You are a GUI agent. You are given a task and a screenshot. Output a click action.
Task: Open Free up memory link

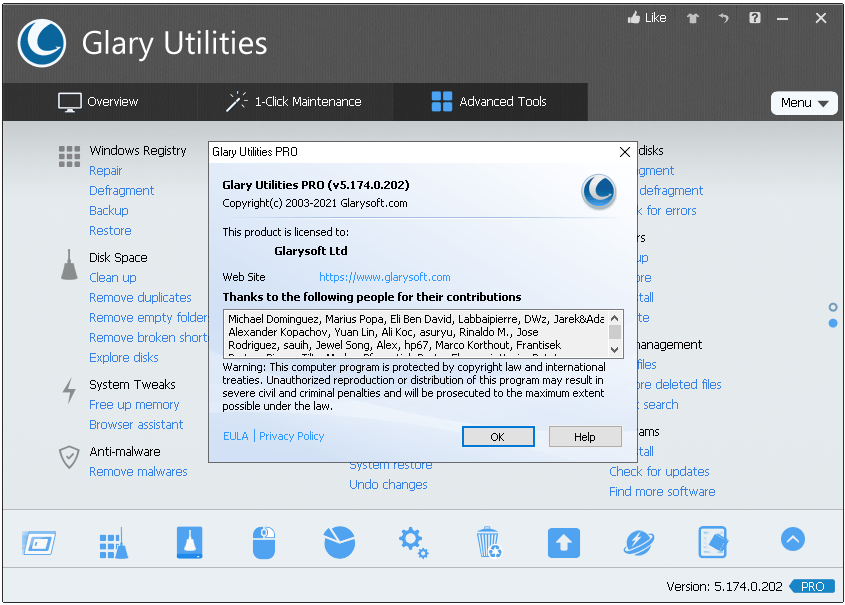[134, 405]
